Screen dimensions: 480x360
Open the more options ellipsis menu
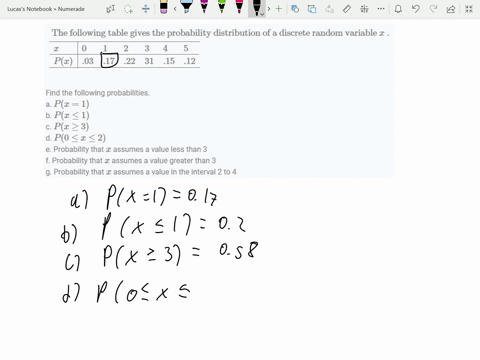coord(381,9)
